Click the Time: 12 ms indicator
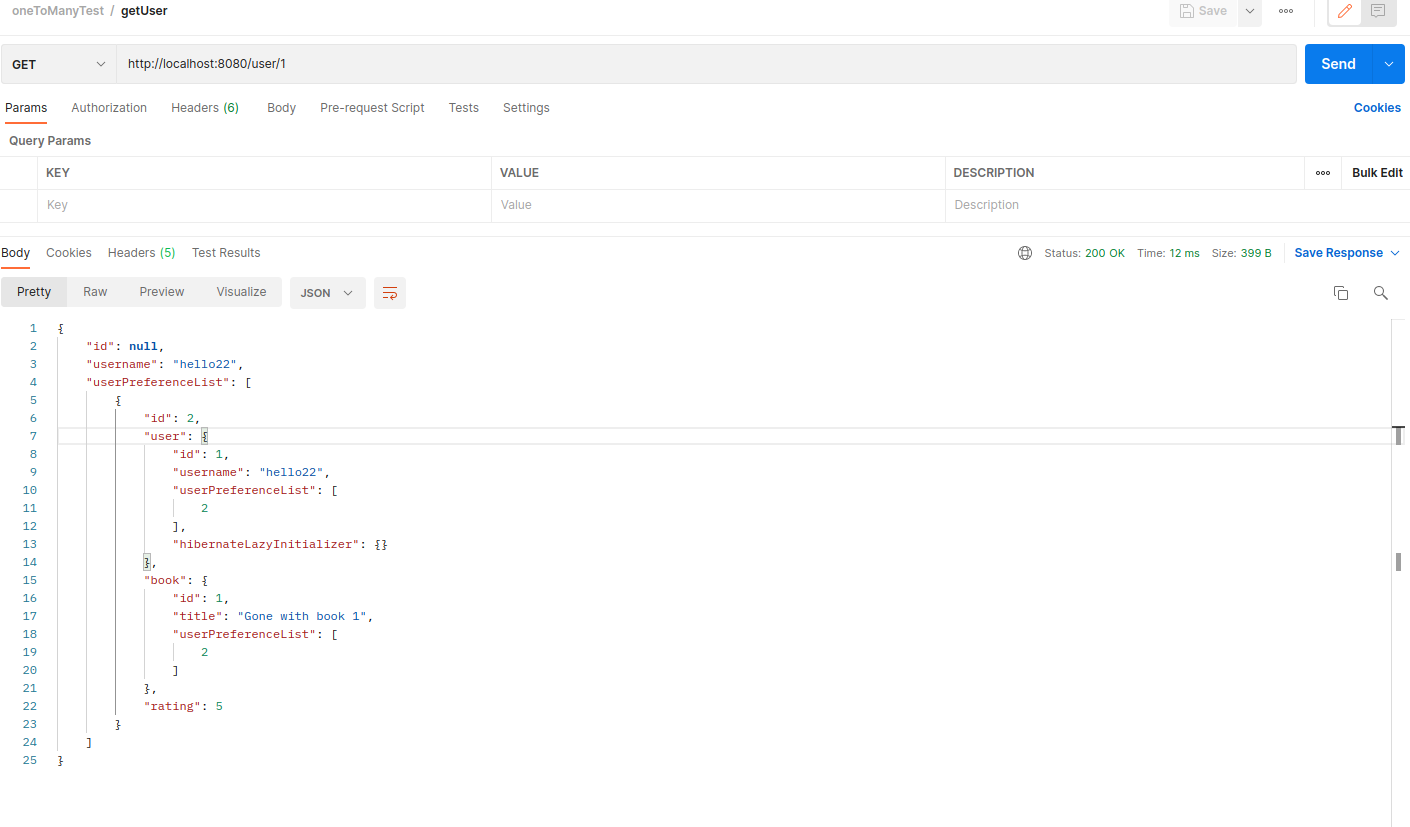1410x827 pixels. pos(1168,253)
